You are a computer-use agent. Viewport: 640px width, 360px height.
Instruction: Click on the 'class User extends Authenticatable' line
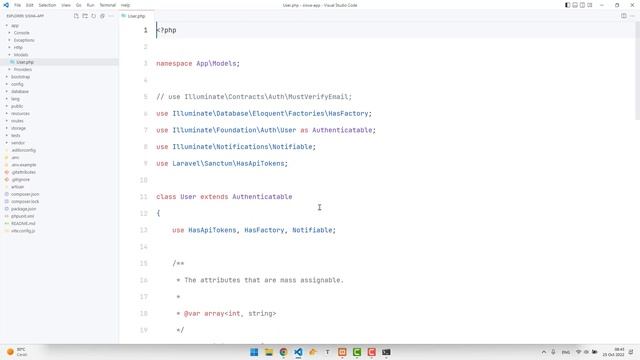tap(224, 197)
